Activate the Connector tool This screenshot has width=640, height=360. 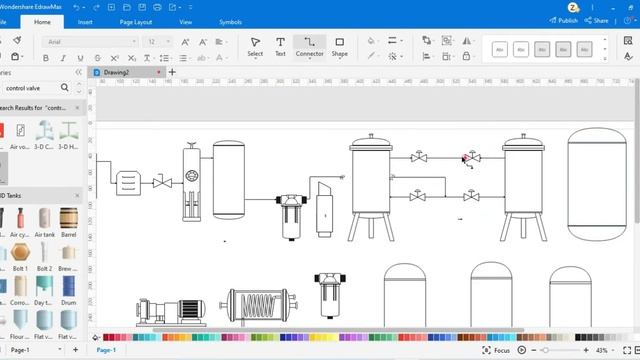click(x=309, y=47)
